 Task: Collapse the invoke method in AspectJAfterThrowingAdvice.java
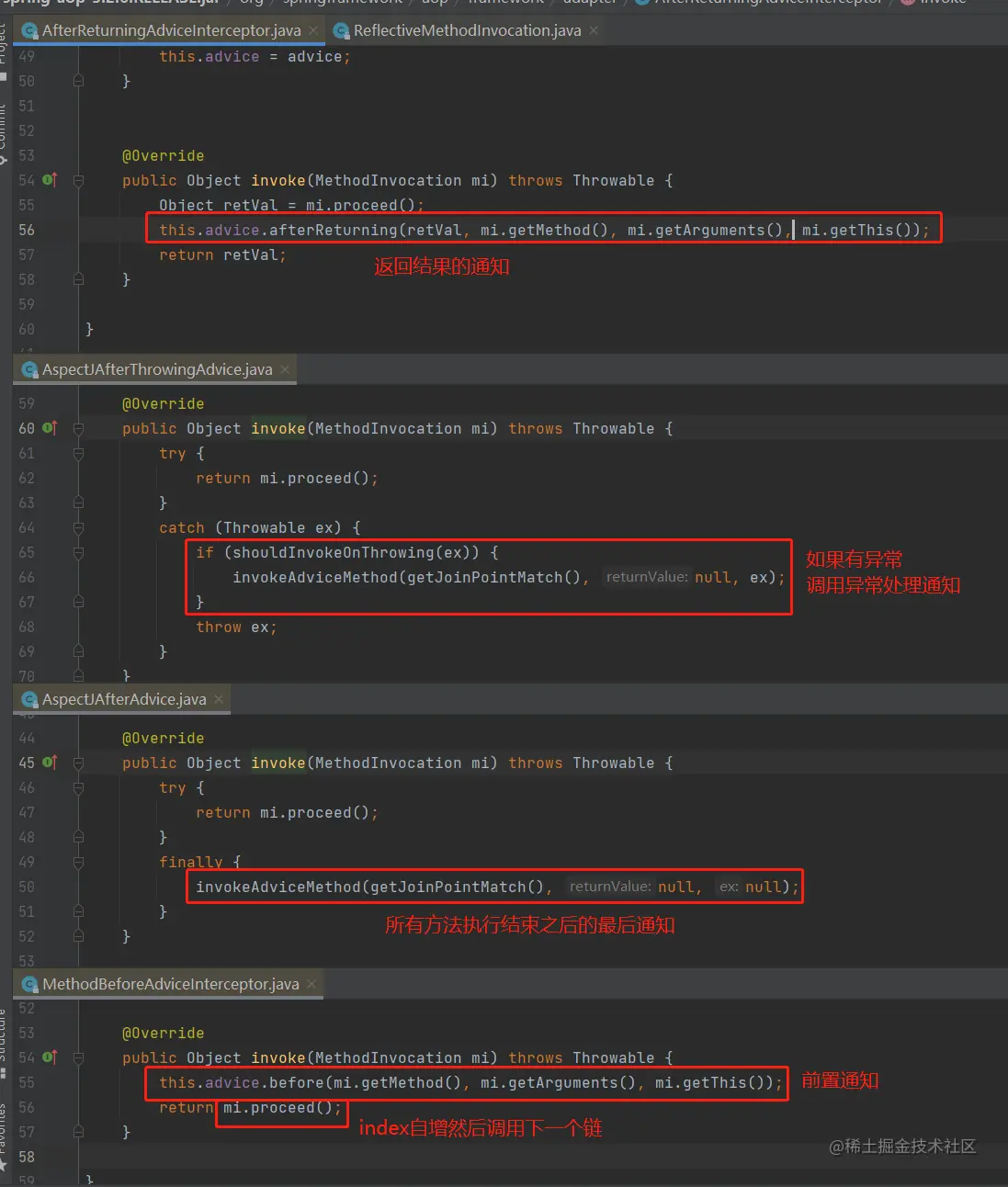(78, 429)
